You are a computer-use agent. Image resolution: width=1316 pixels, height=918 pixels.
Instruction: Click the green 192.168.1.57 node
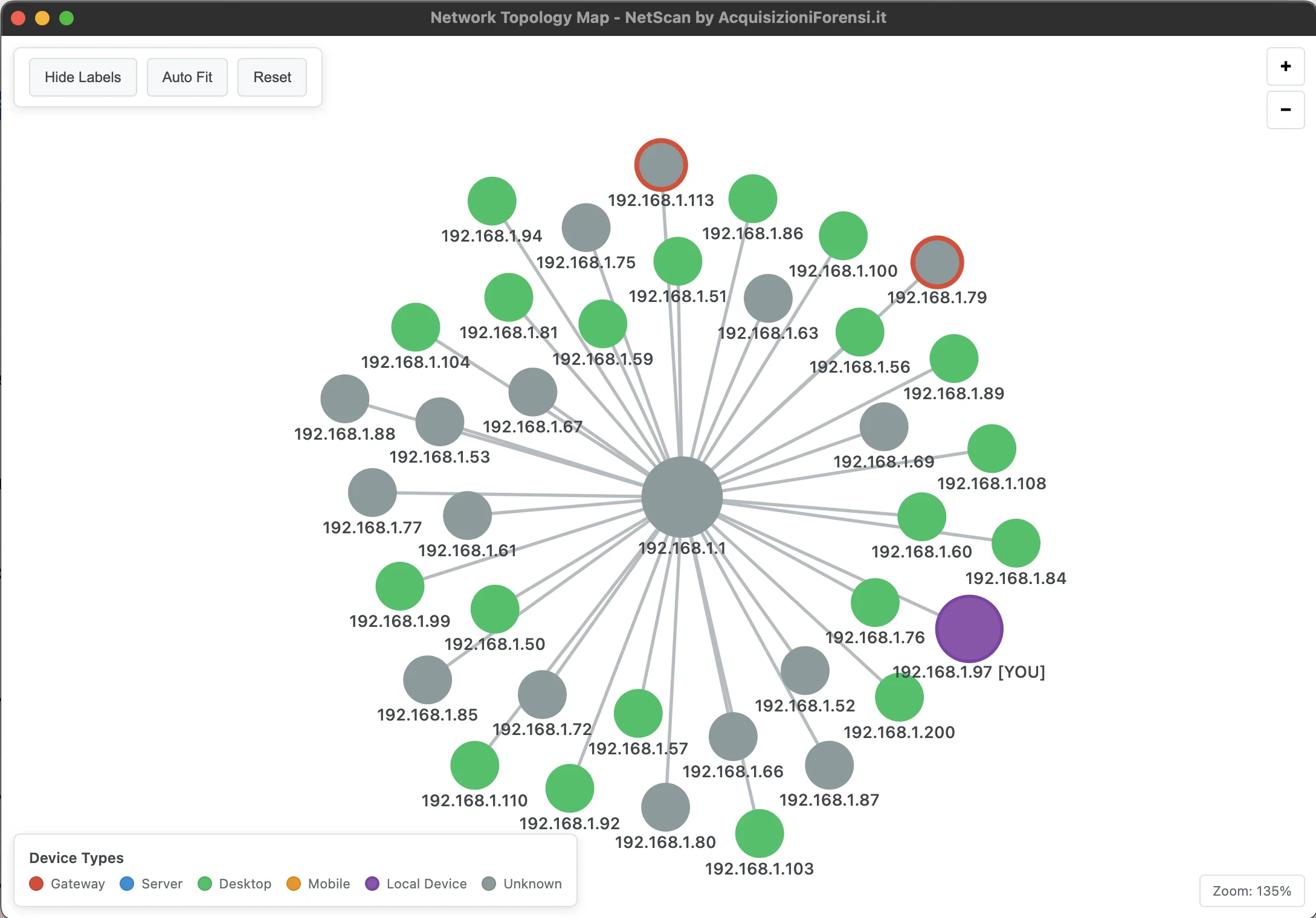[x=638, y=714]
